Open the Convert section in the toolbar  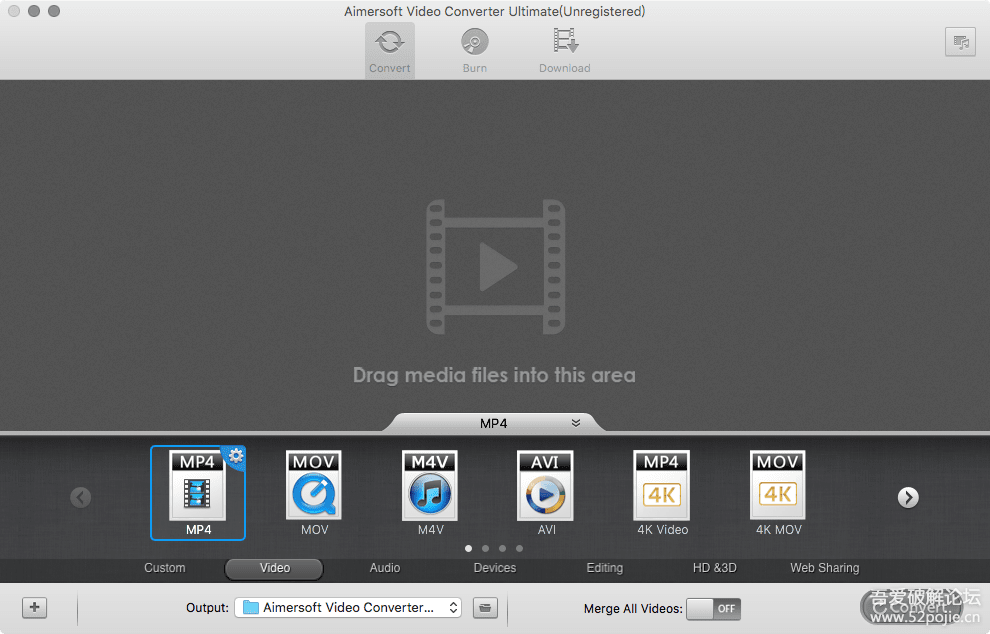(x=390, y=51)
